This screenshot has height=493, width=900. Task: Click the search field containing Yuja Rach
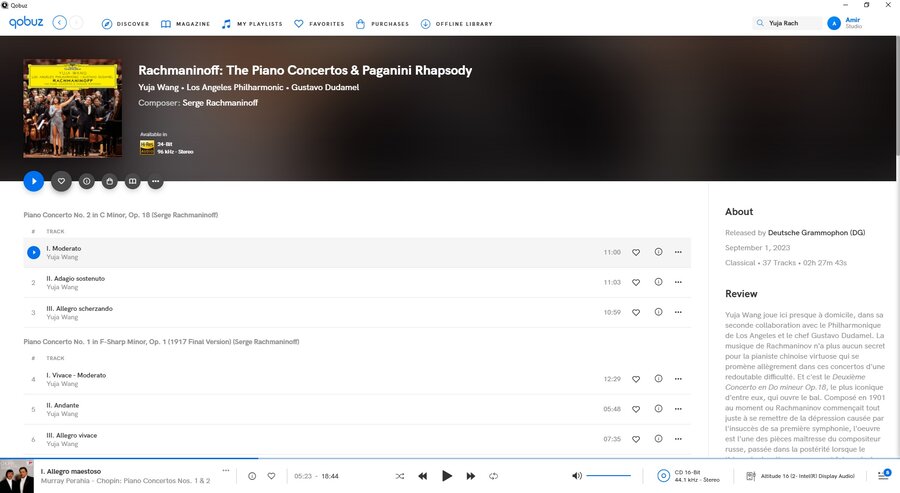tap(787, 23)
